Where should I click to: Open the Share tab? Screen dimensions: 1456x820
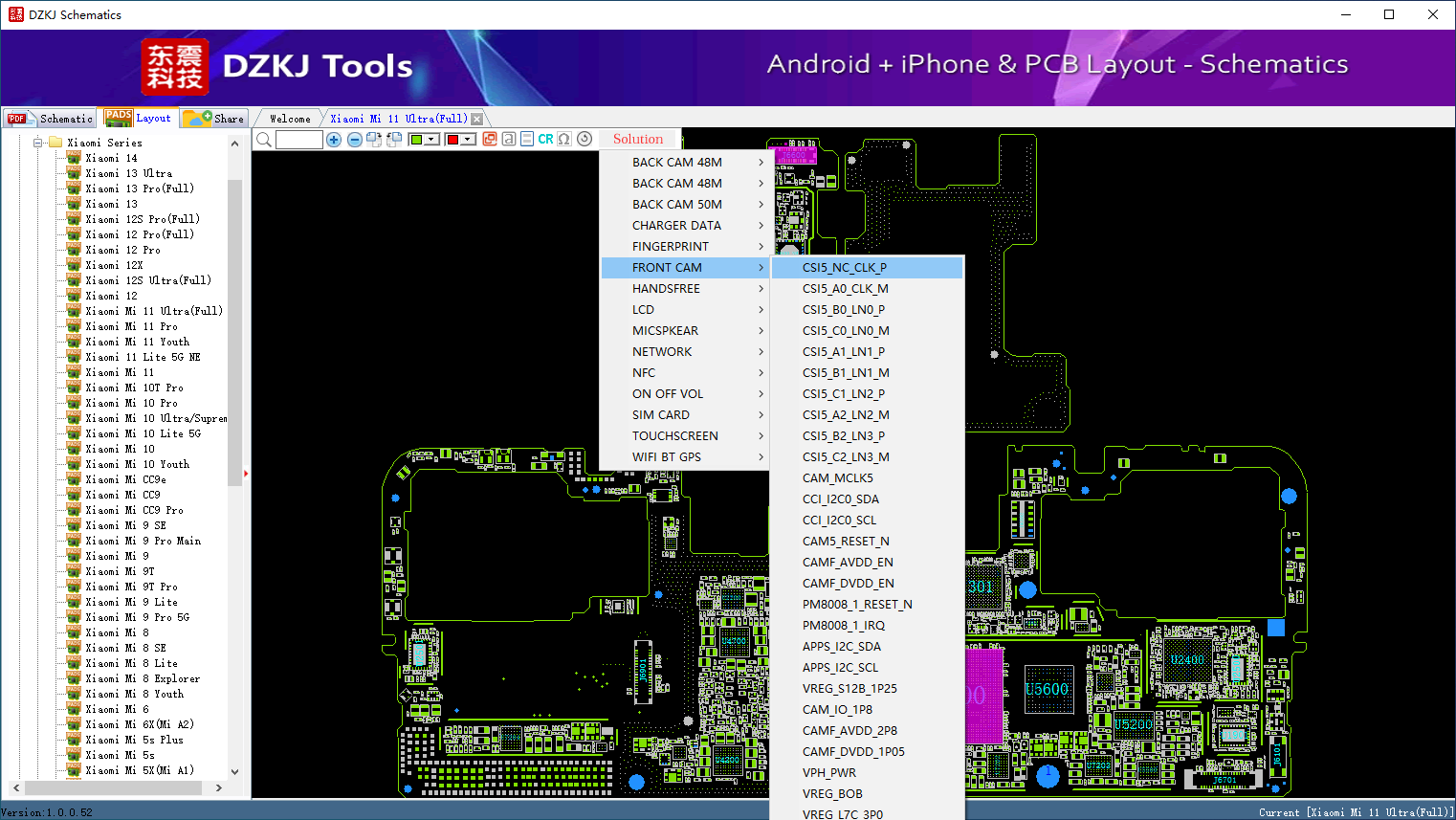click(x=216, y=119)
